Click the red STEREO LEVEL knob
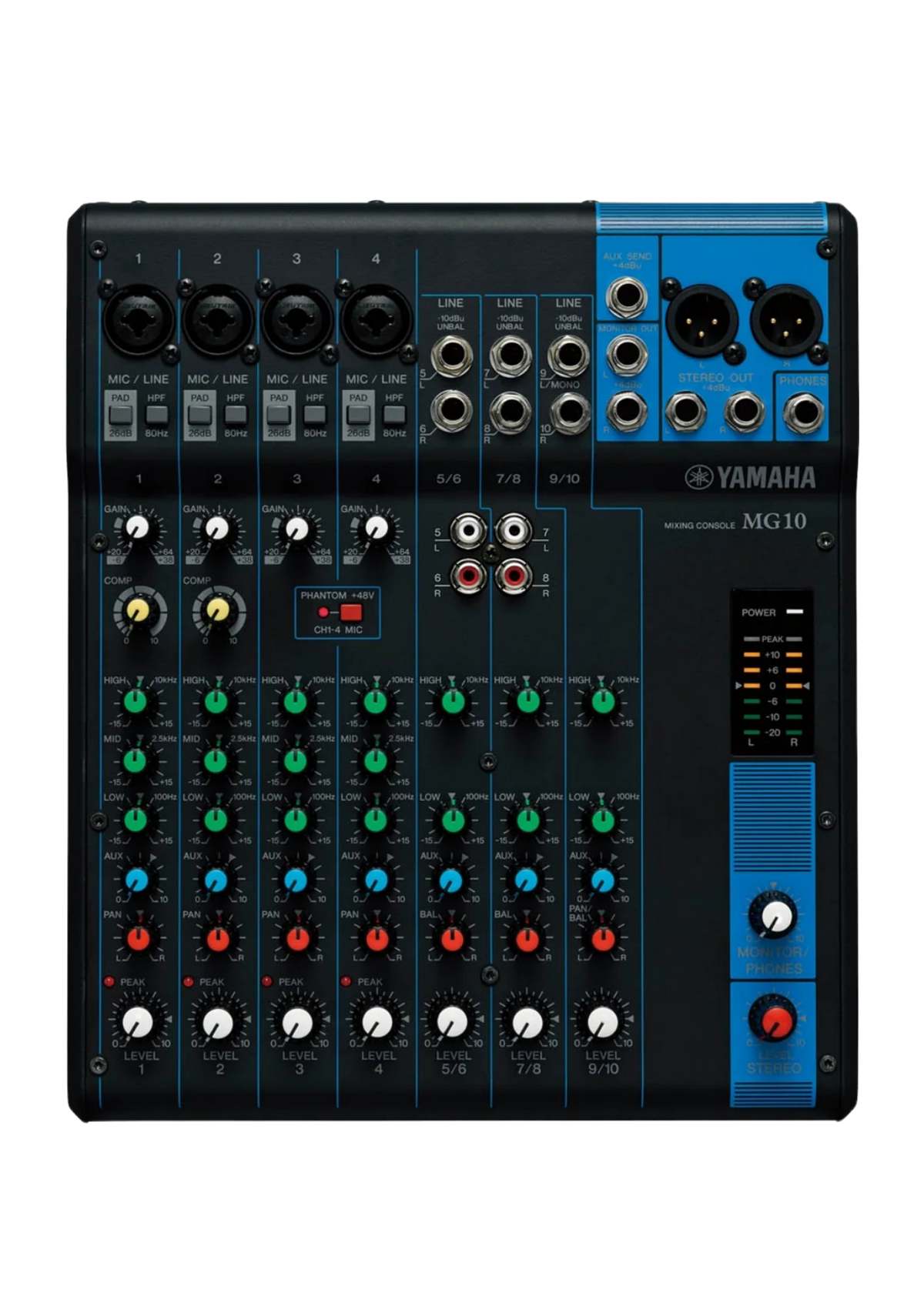 [775, 1022]
